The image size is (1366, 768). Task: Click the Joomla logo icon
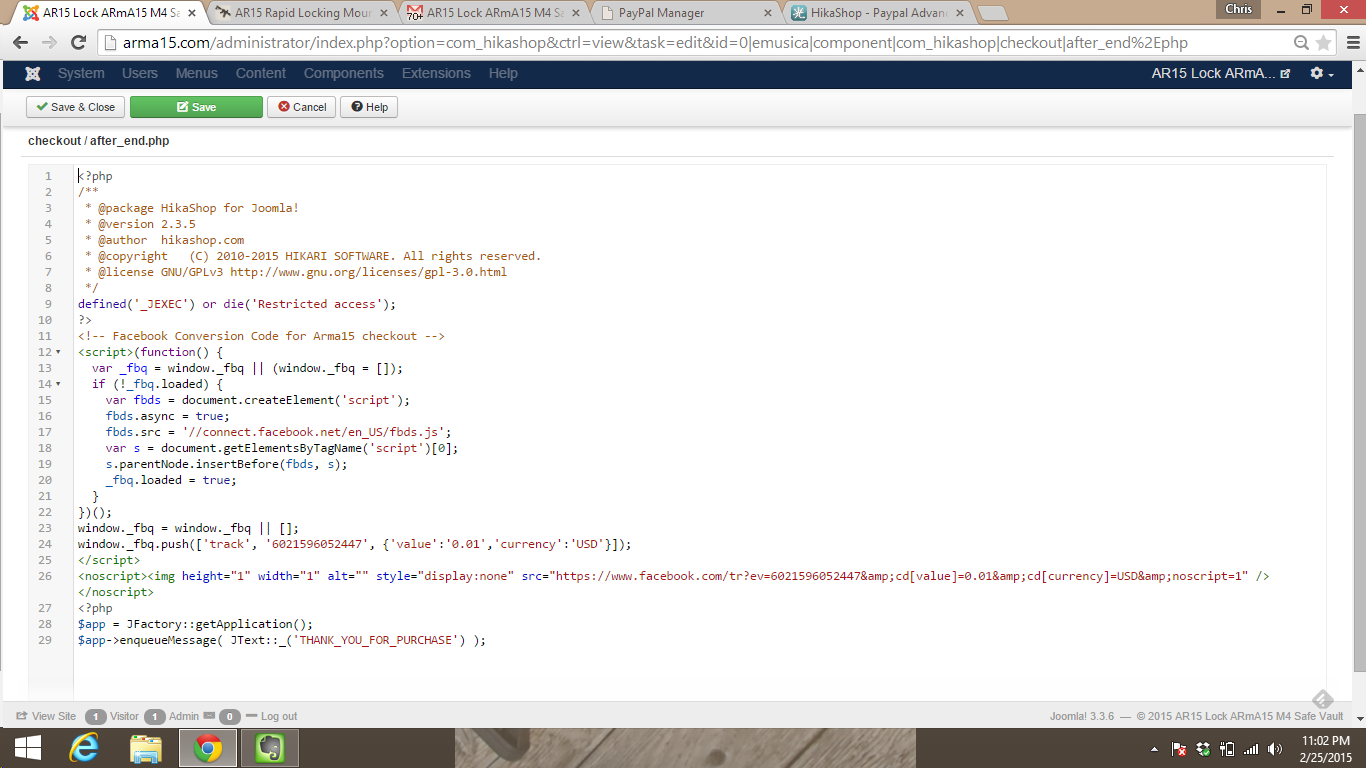(x=33, y=74)
